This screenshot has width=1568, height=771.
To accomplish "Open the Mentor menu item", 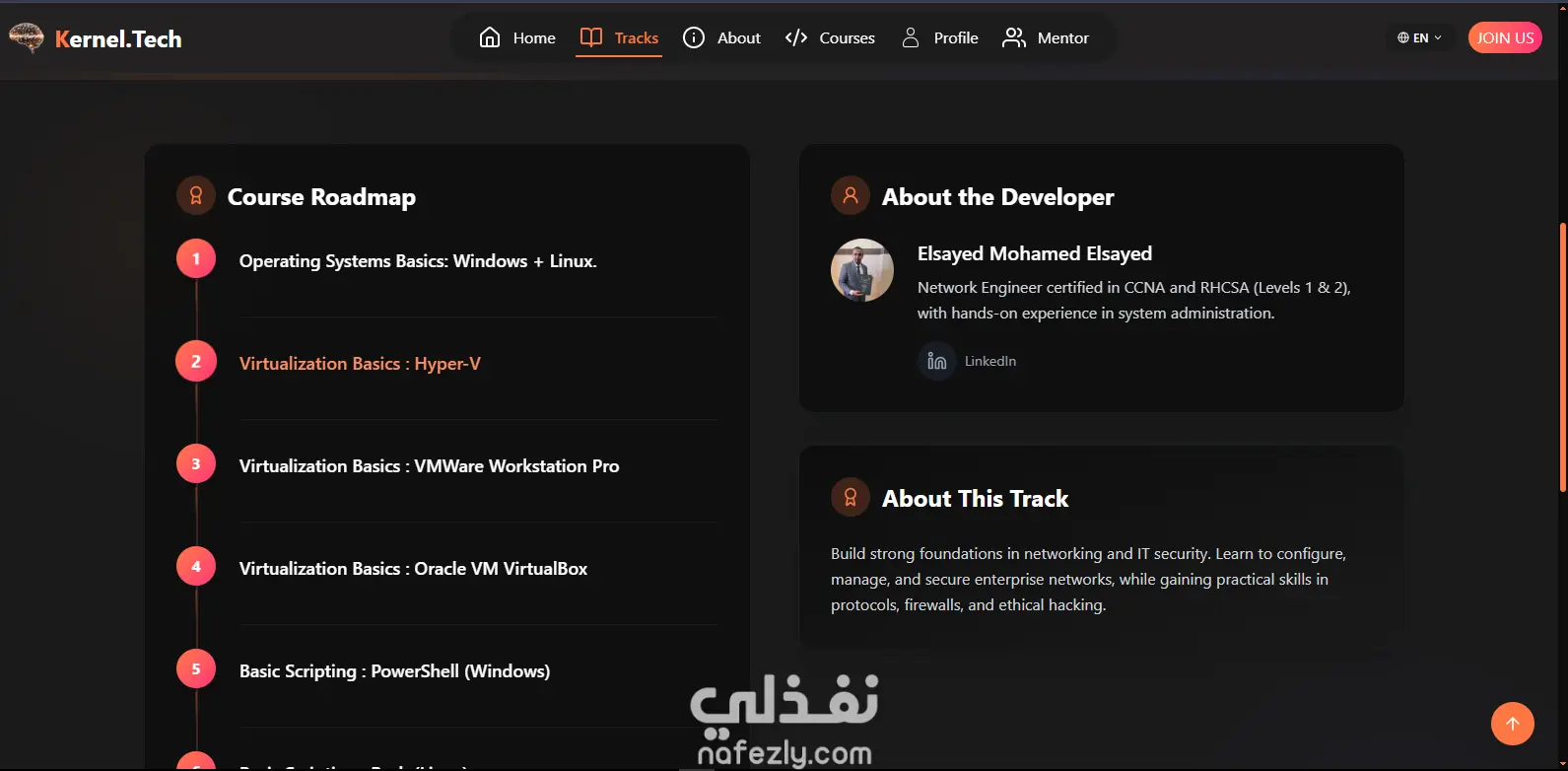I will pyautogui.click(x=1046, y=37).
